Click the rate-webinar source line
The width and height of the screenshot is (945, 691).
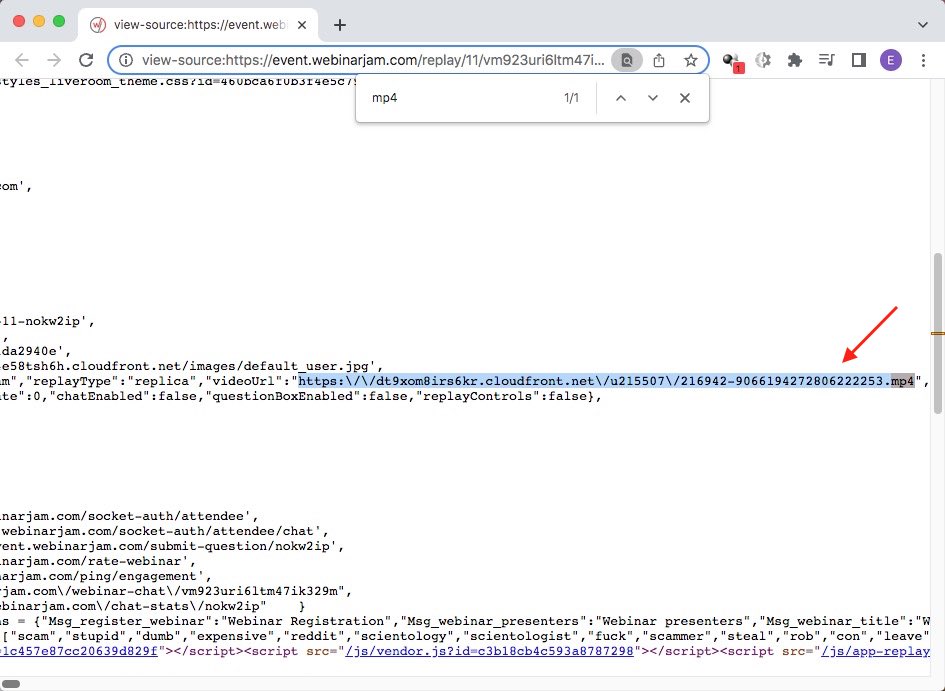tap(98, 561)
